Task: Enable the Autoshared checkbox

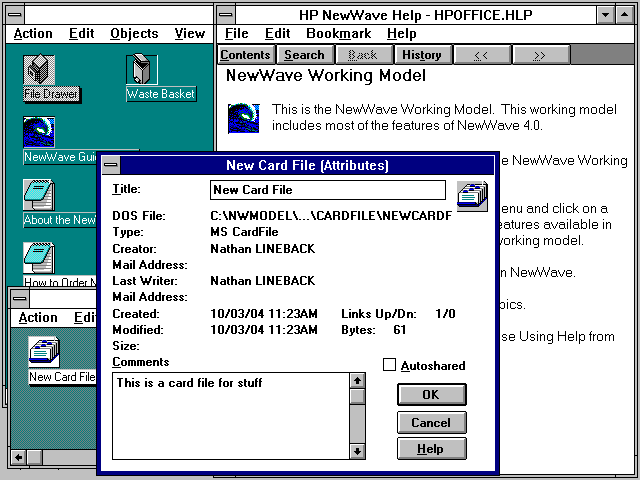Action: pos(390,366)
